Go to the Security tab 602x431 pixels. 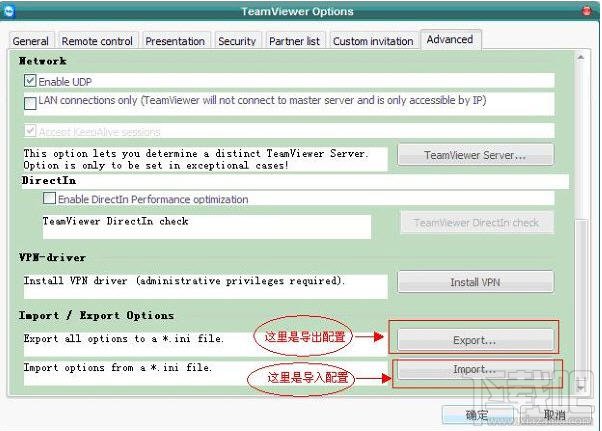pos(237,41)
